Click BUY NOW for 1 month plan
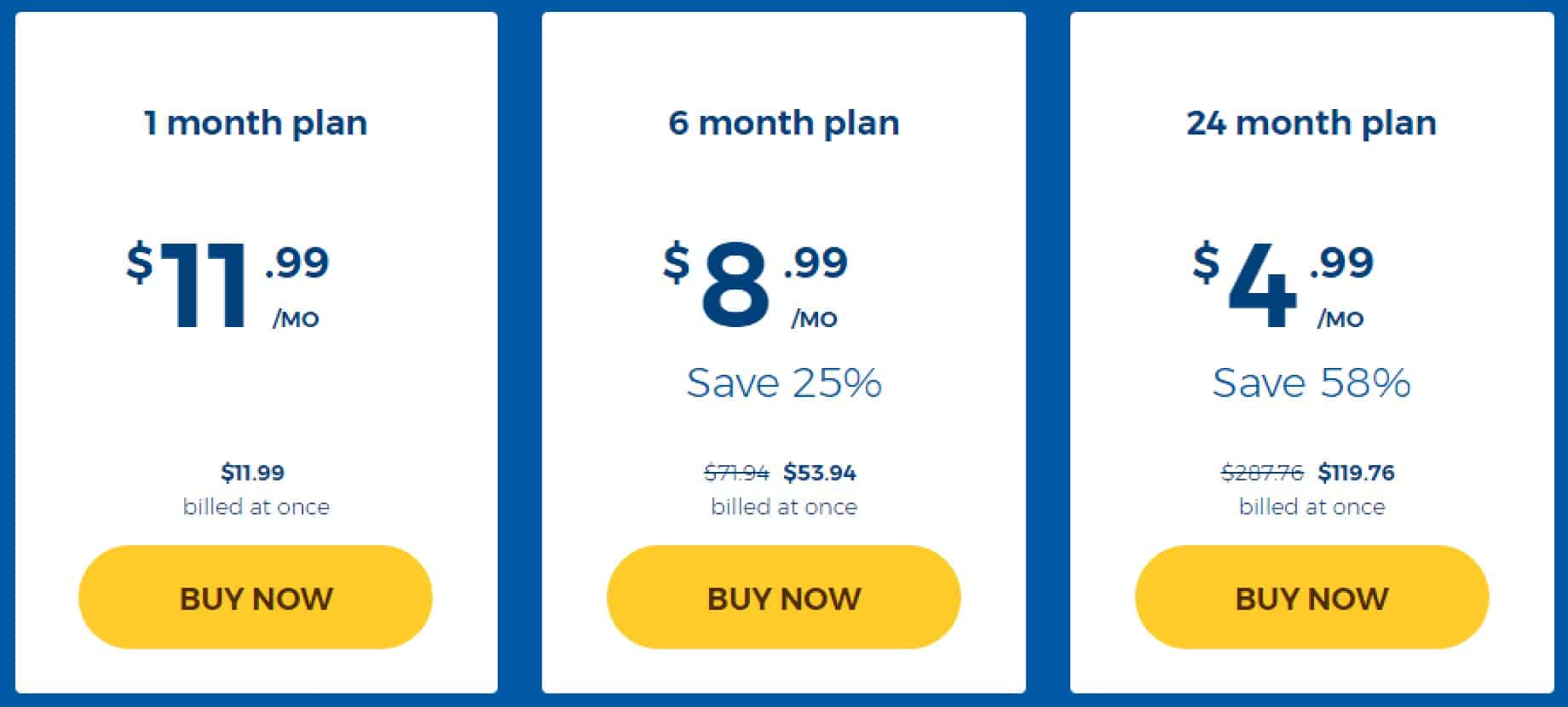This screenshot has height=707, width=1568. (x=256, y=597)
